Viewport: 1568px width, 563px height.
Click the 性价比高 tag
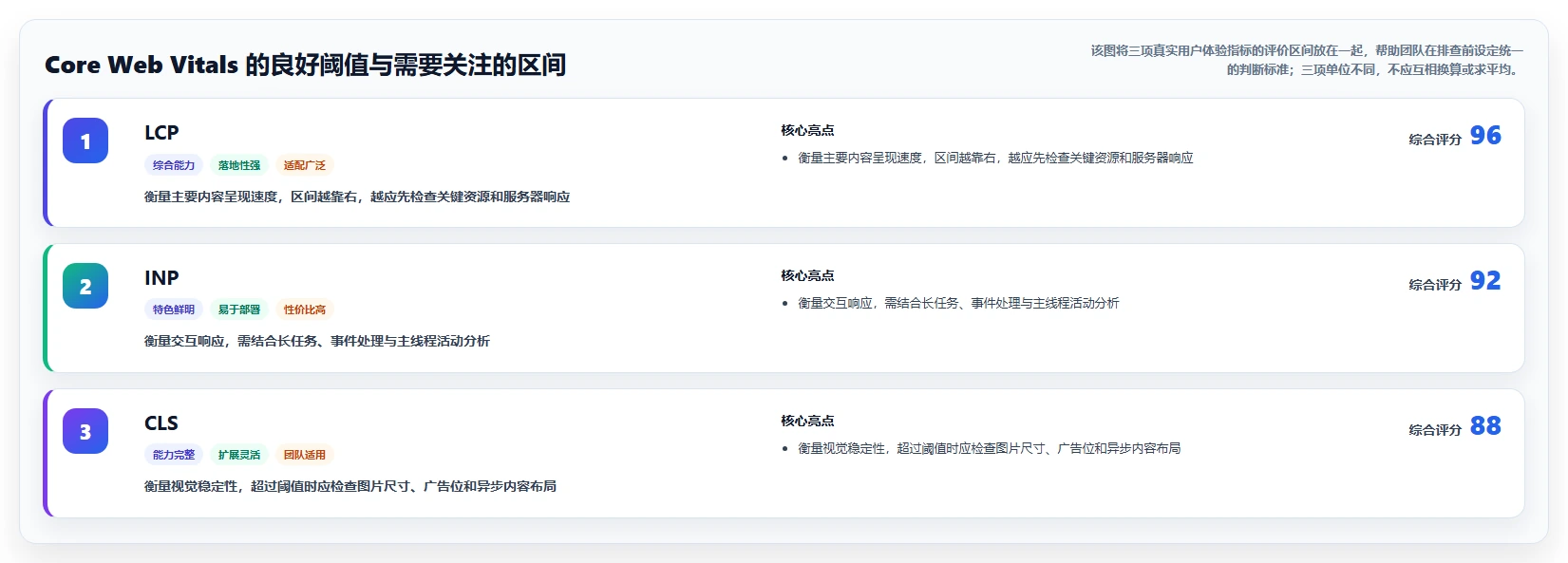click(x=305, y=310)
